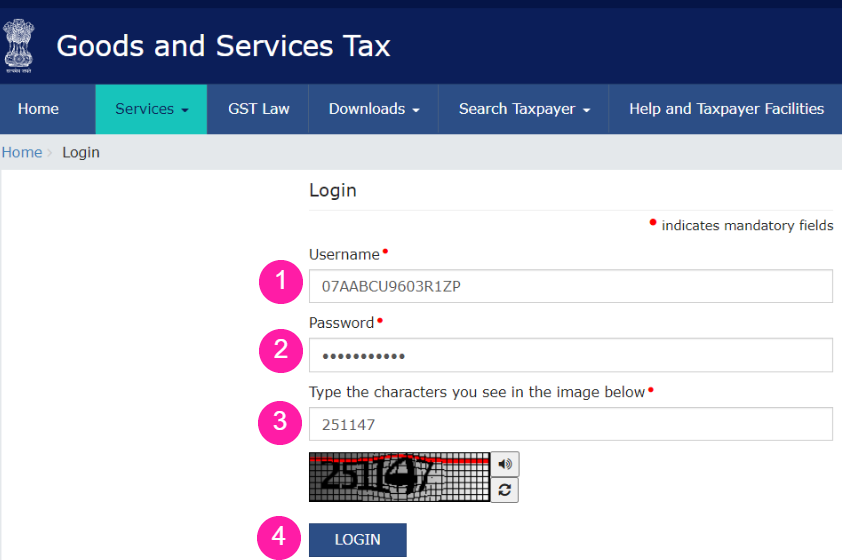Image resolution: width=842 pixels, height=560 pixels.
Task: Open the Home menu item
Action: click(x=38, y=109)
